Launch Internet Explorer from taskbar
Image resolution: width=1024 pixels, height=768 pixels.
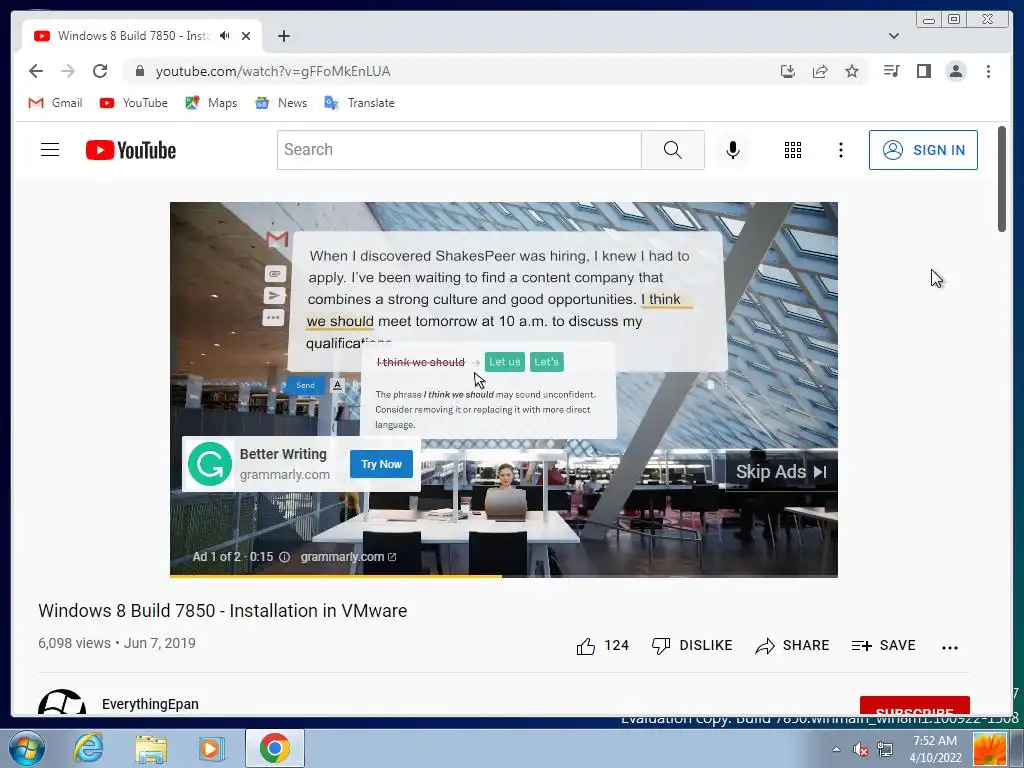coord(88,748)
